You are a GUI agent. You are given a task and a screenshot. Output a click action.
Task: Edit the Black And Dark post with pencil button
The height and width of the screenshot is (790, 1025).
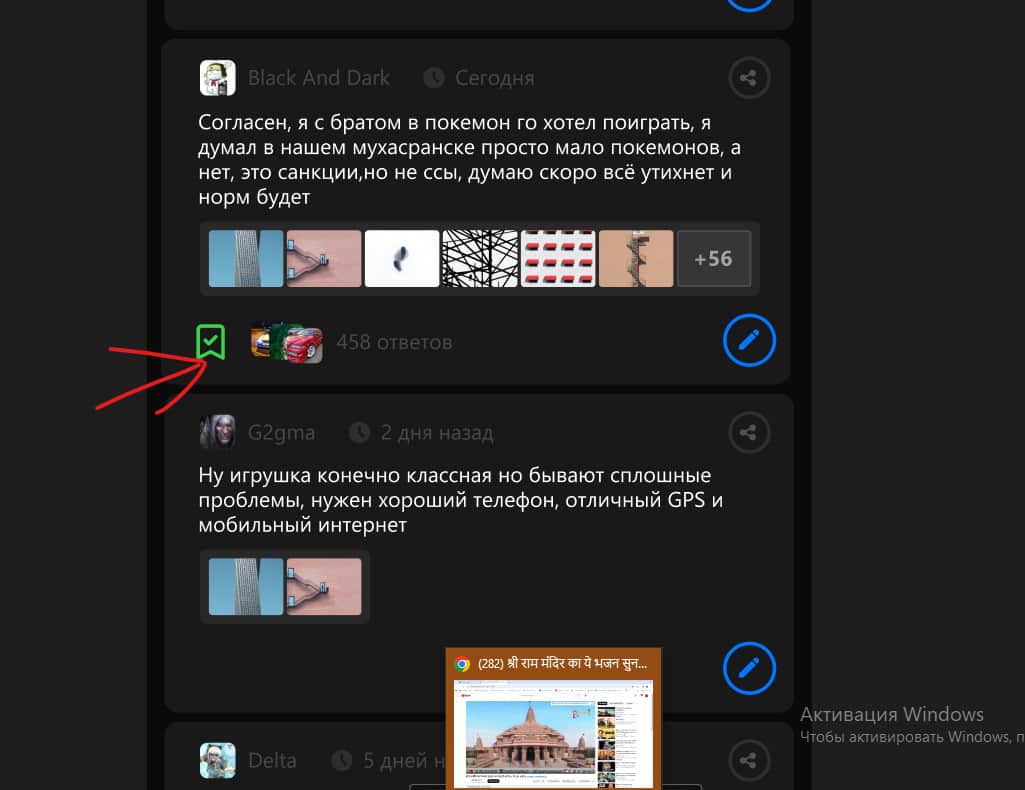[749, 342]
